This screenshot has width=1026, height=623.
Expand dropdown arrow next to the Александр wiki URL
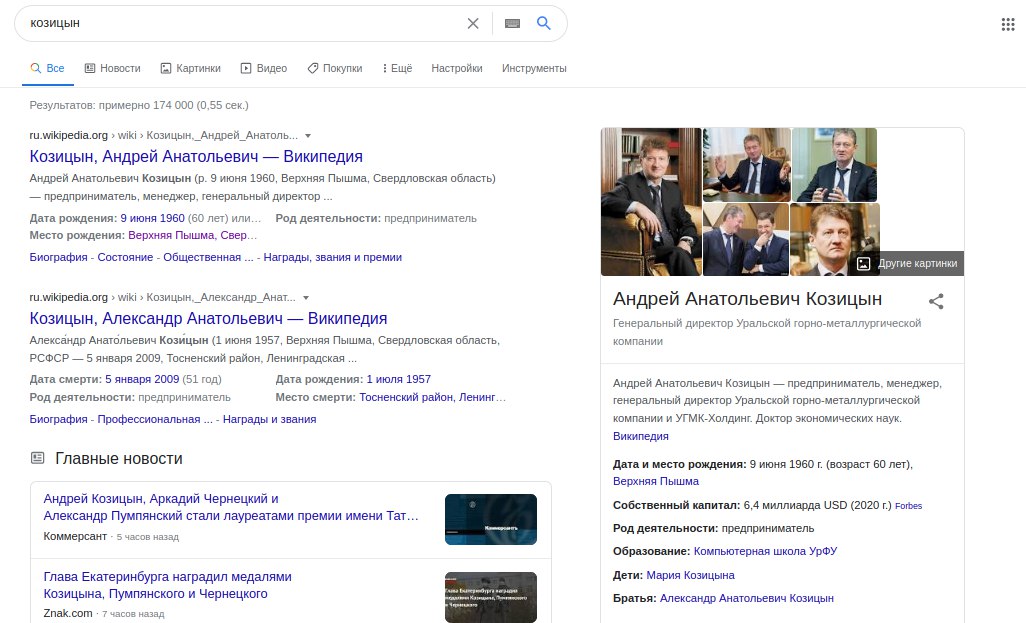tap(306, 298)
